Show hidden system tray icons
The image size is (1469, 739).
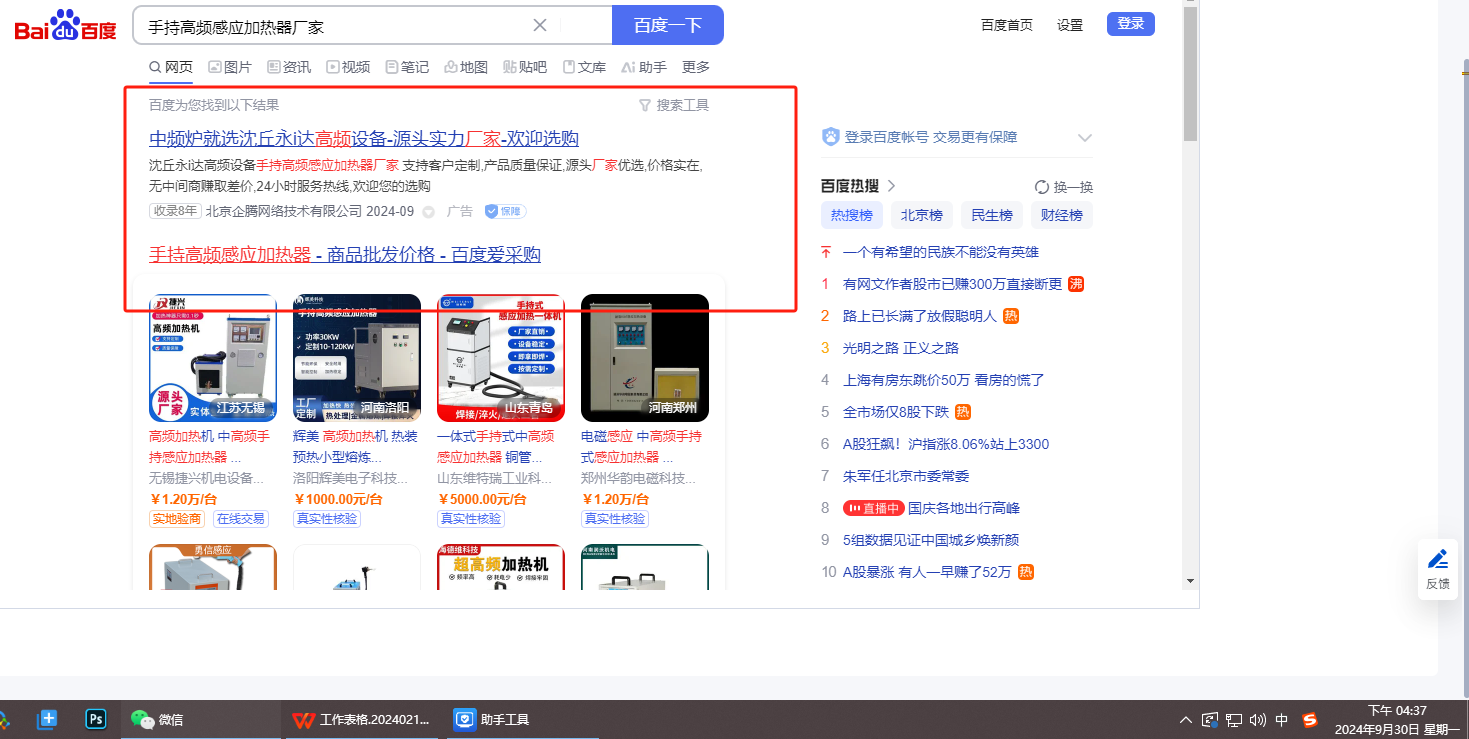coord(1186,719)
